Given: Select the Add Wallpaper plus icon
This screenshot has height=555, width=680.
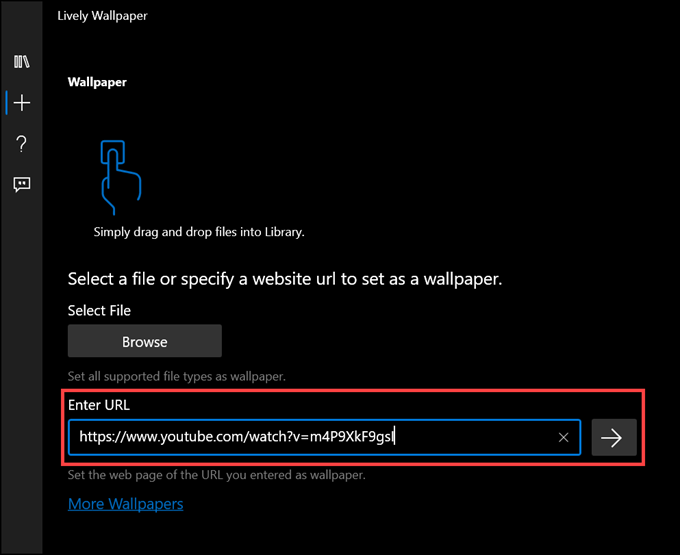Looking at the screenshot, I should 22,103.
